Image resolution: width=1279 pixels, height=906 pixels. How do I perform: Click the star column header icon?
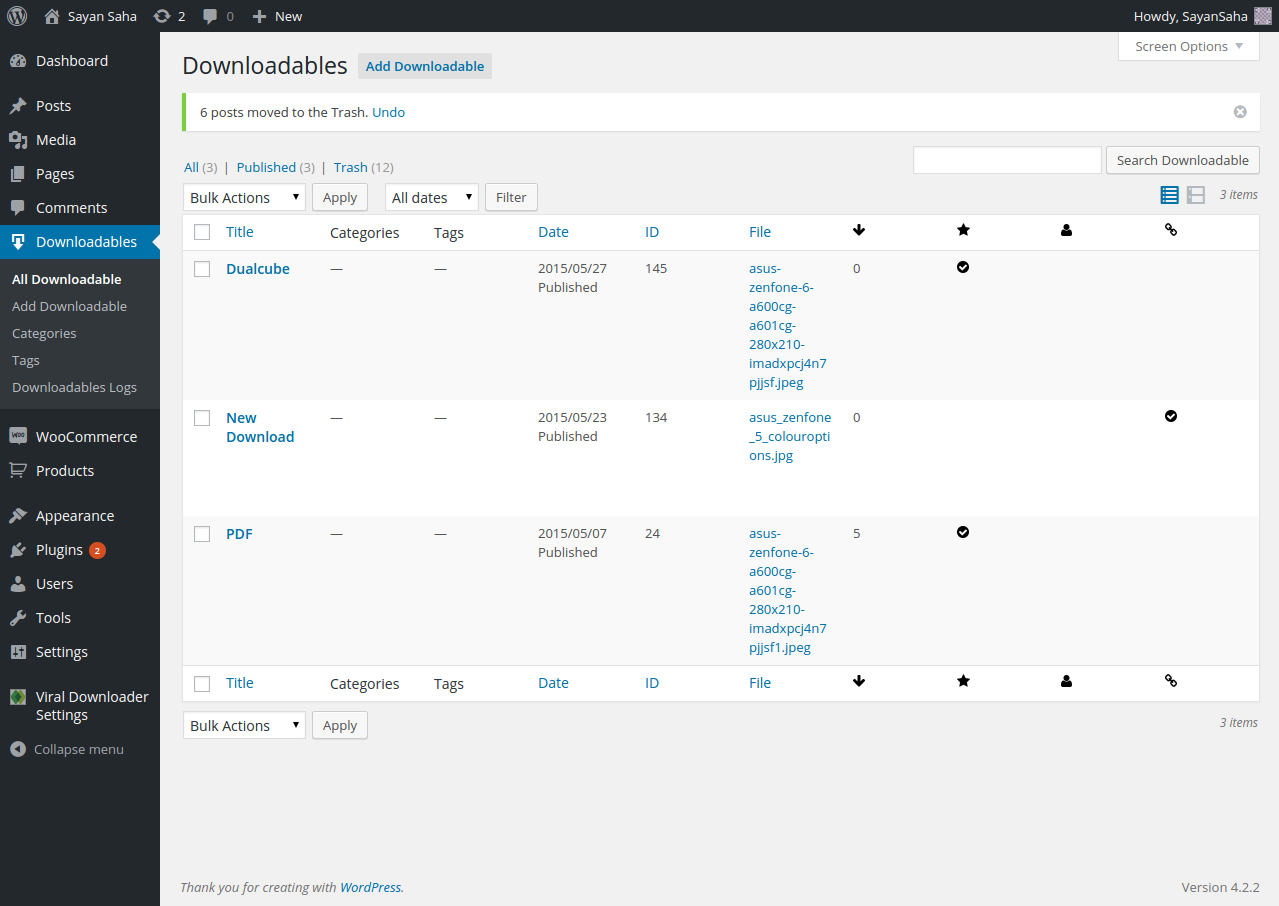(962, 230)
